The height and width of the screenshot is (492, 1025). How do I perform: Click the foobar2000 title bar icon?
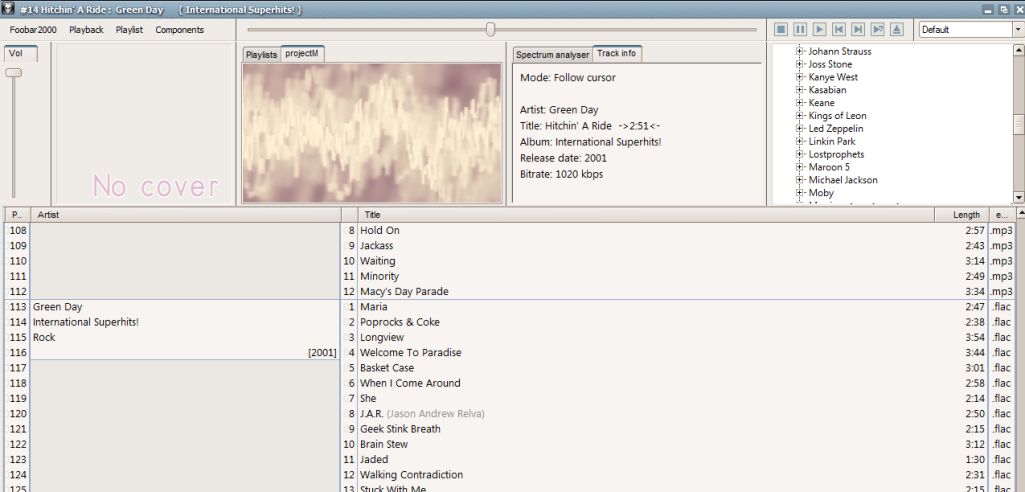[x=8, y=9]
